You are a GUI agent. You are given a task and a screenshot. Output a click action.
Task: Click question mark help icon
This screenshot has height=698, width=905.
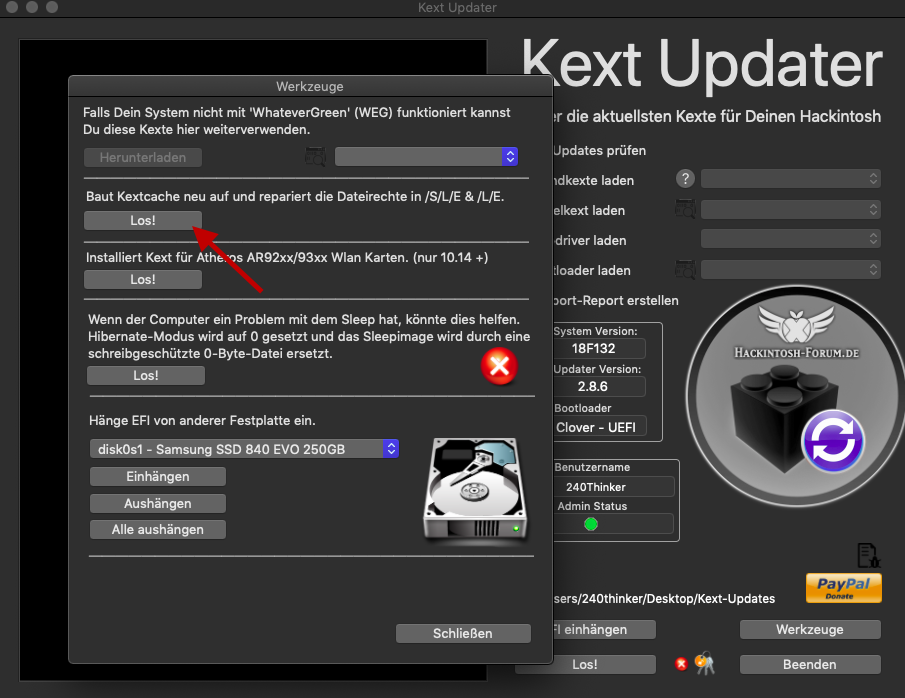point(685,179)
